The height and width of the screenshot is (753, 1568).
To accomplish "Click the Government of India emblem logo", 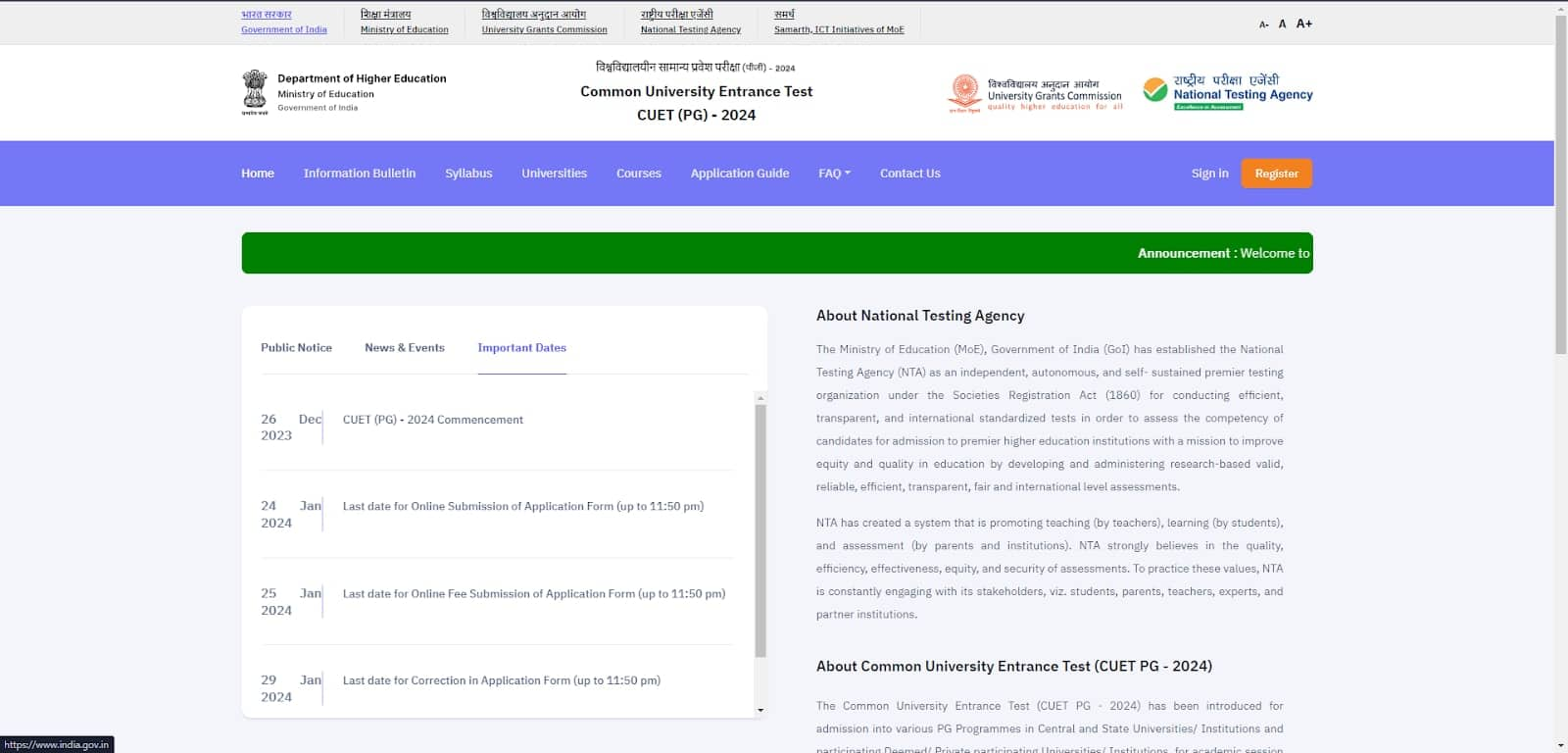I will click(x=255, y=93).
